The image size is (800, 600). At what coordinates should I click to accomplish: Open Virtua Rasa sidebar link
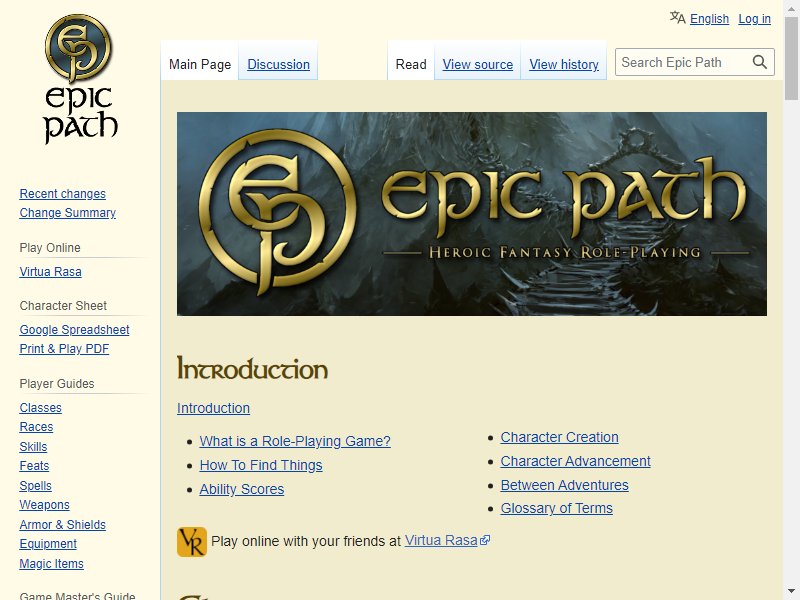click(x=51, y=272)
